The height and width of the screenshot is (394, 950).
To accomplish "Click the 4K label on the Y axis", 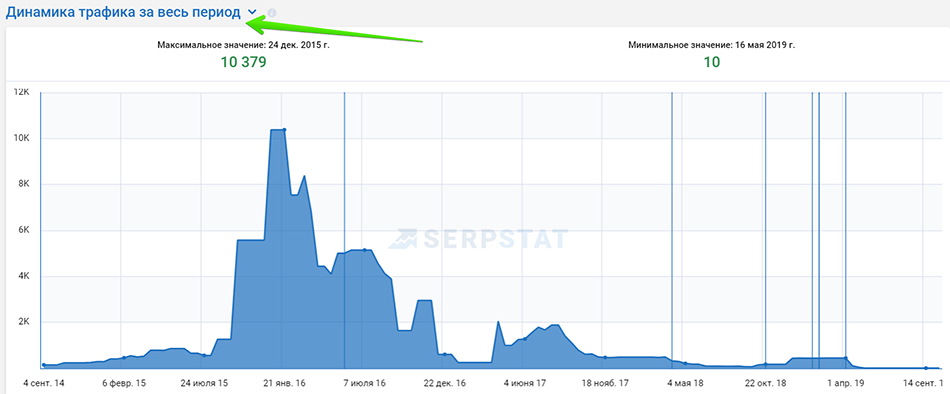I will click(24, 276).
